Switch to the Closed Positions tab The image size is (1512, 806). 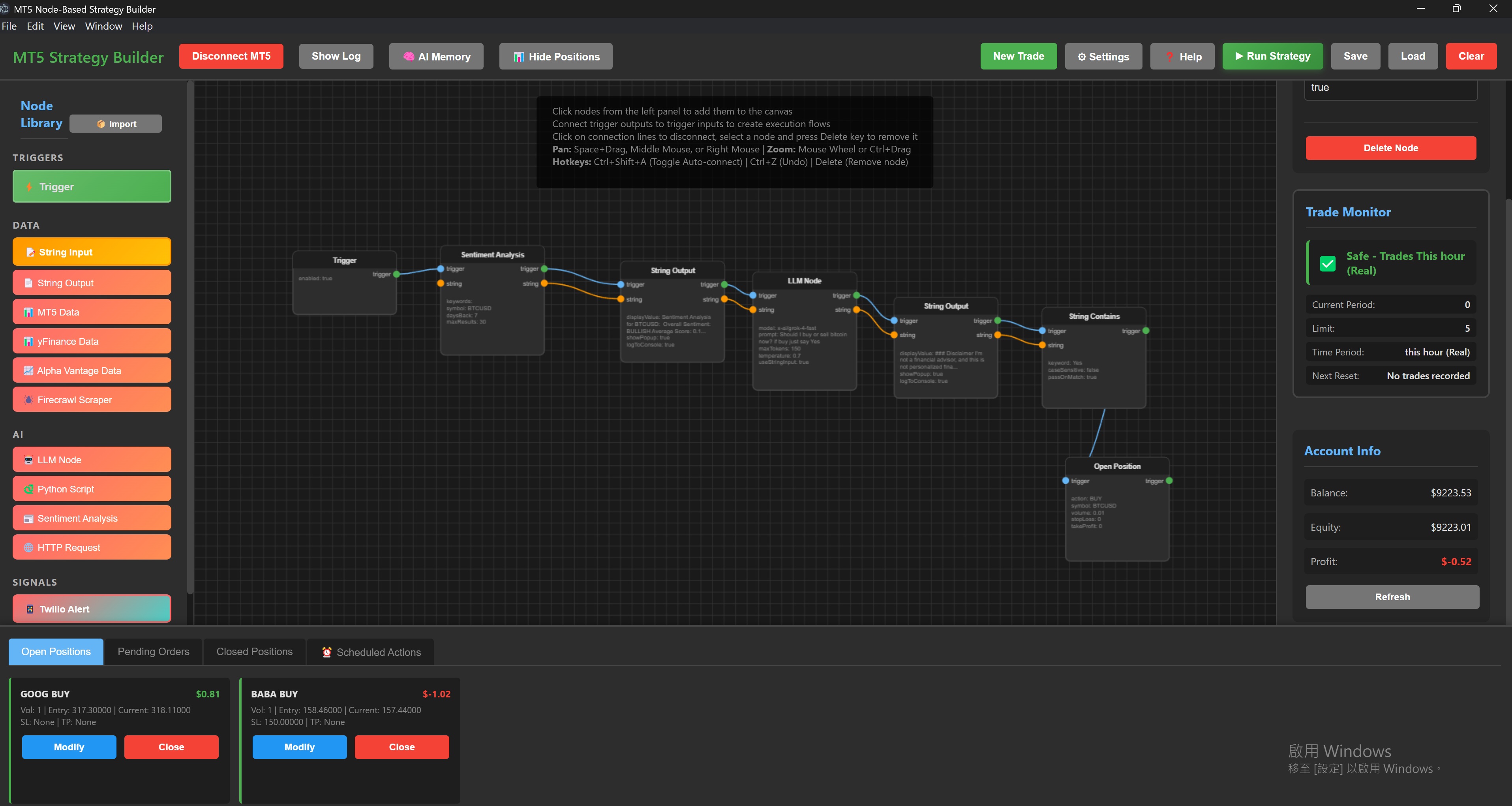point(254,652)
